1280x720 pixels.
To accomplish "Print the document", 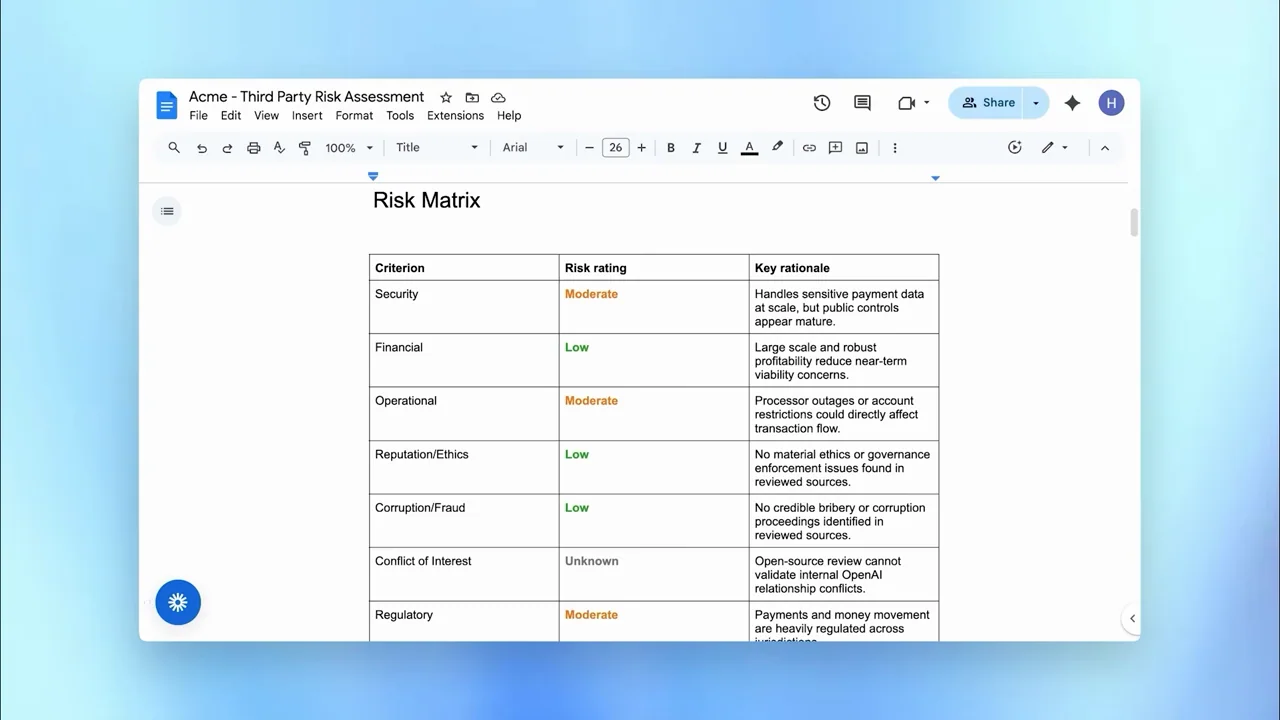I will [x=253, y=148].
